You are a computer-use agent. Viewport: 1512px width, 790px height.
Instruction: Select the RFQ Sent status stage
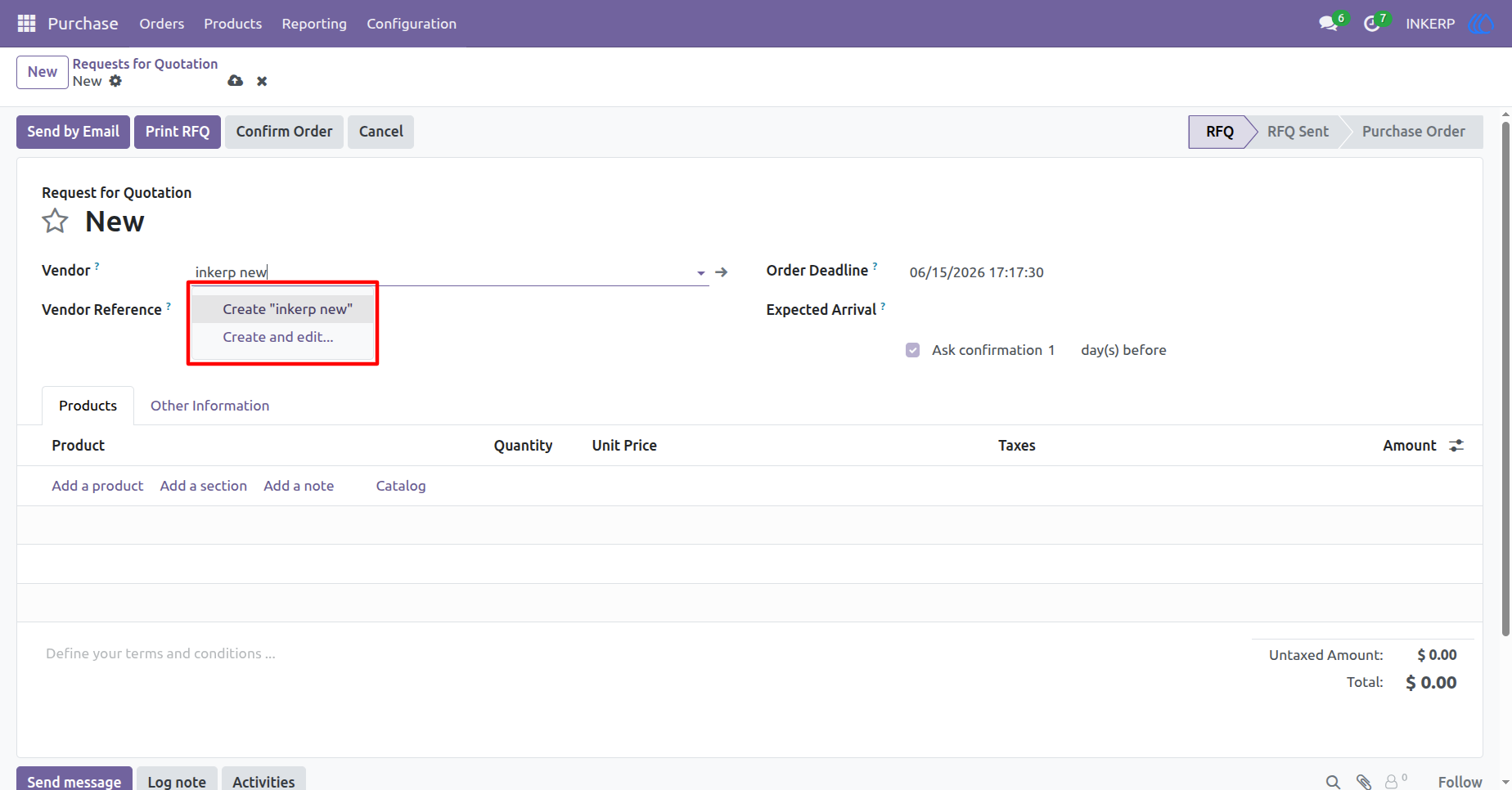(1298, 132)
